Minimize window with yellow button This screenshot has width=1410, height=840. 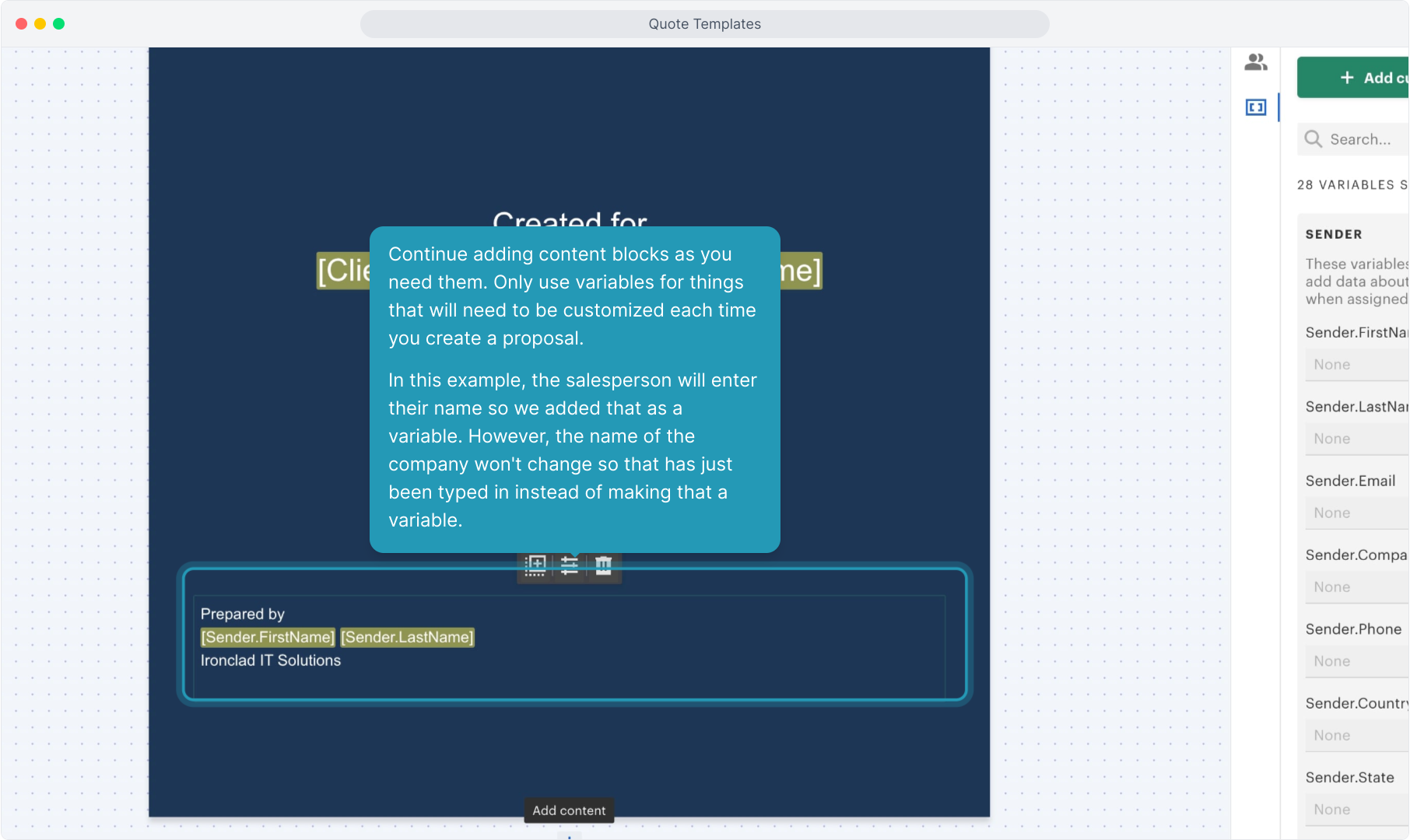click(40, 24)
